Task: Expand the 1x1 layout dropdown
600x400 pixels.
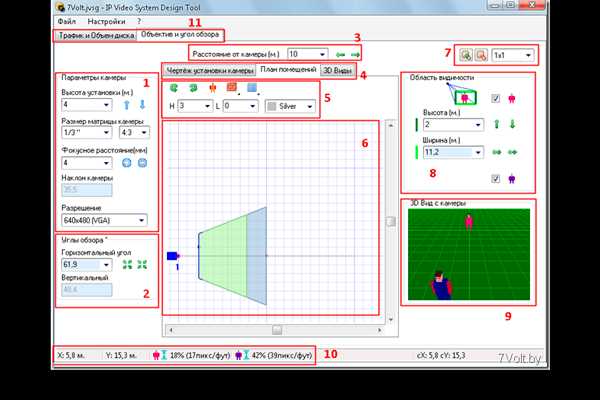Action: pyautogui.click(x=528, y=53)
